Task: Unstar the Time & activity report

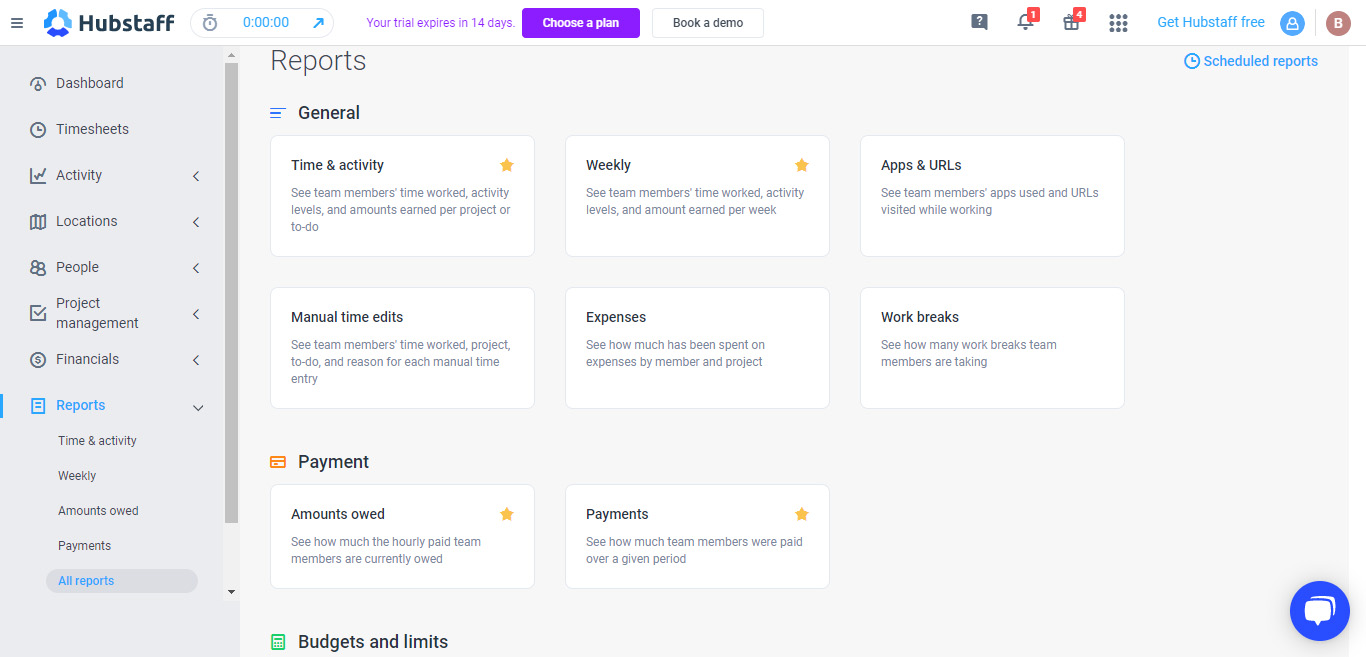Action: tap(506, 164)
